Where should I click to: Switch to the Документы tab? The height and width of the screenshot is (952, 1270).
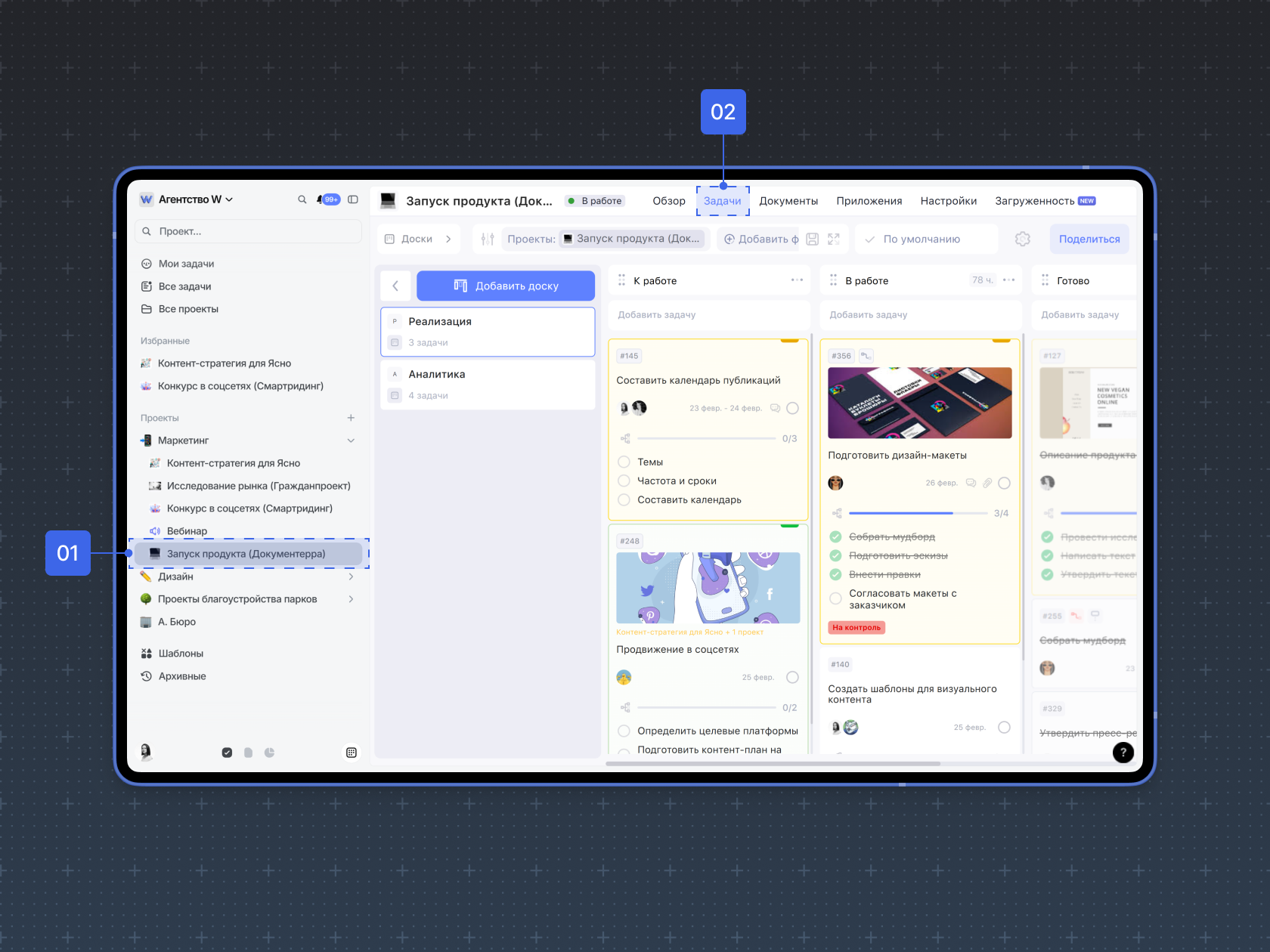[788, 201]
